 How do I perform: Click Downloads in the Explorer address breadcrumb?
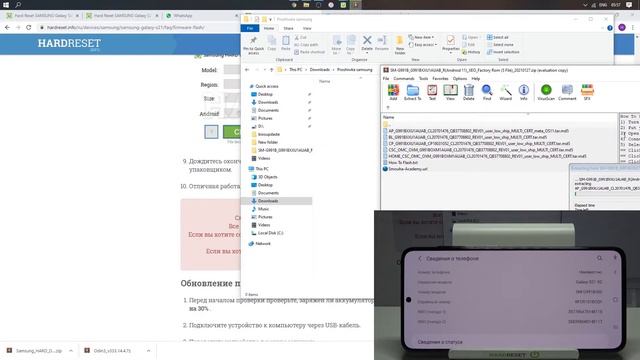click(320, 70)
